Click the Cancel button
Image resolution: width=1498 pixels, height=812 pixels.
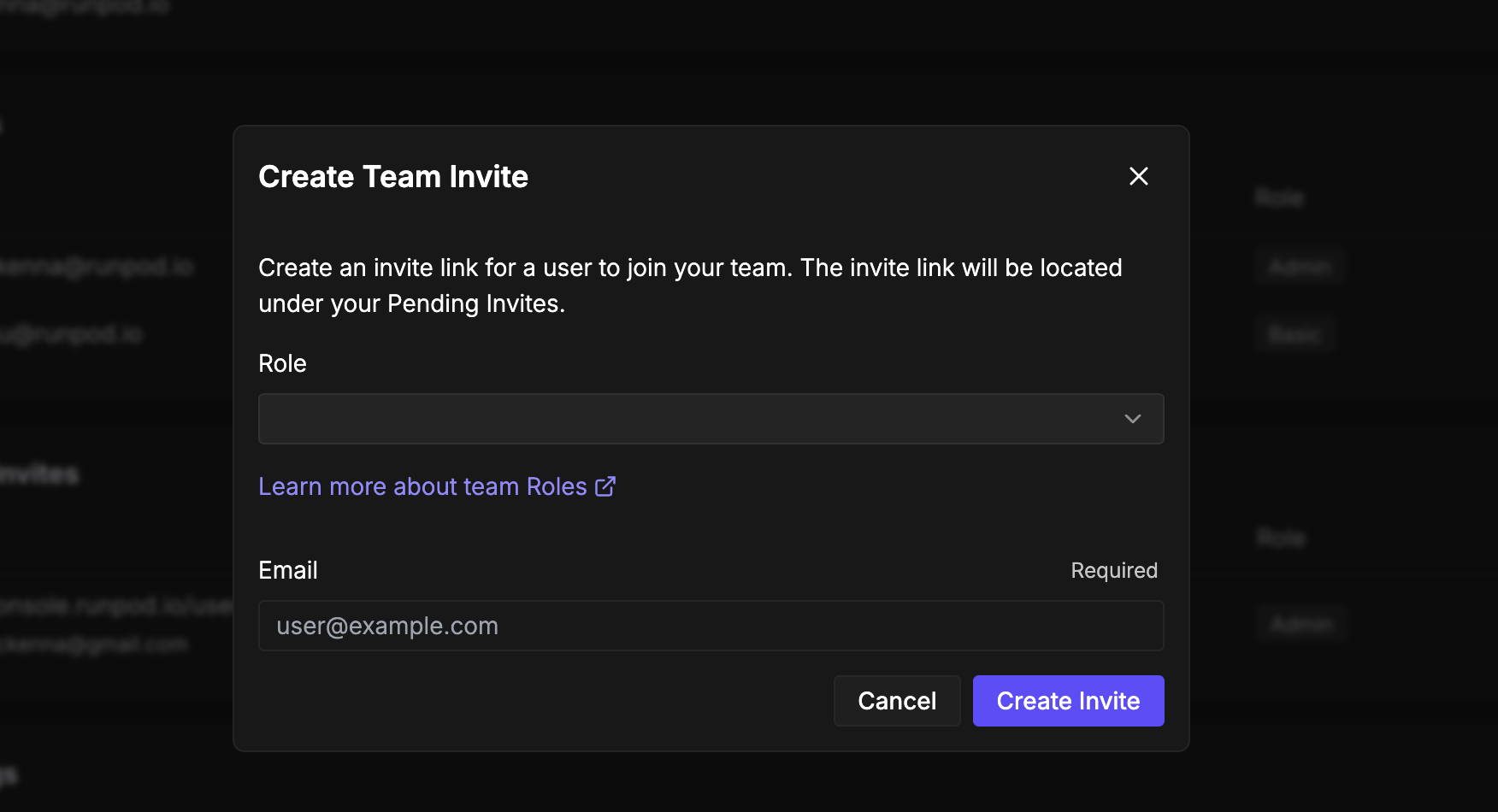896,700
